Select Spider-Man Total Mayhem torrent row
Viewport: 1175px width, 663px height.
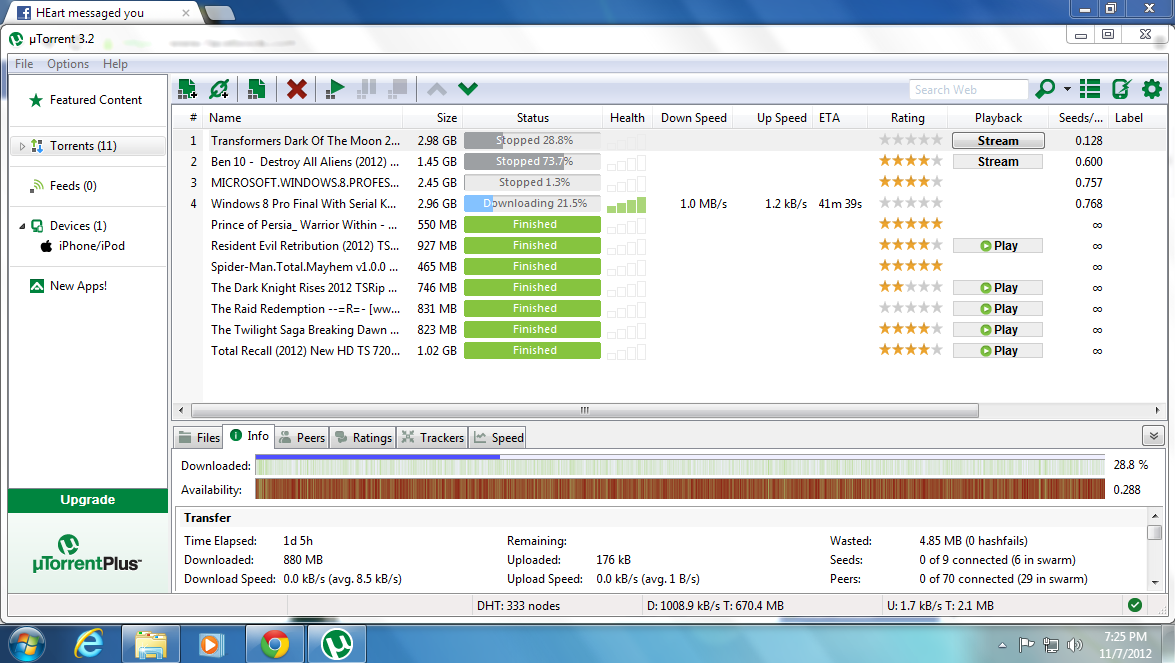(668, 267)
